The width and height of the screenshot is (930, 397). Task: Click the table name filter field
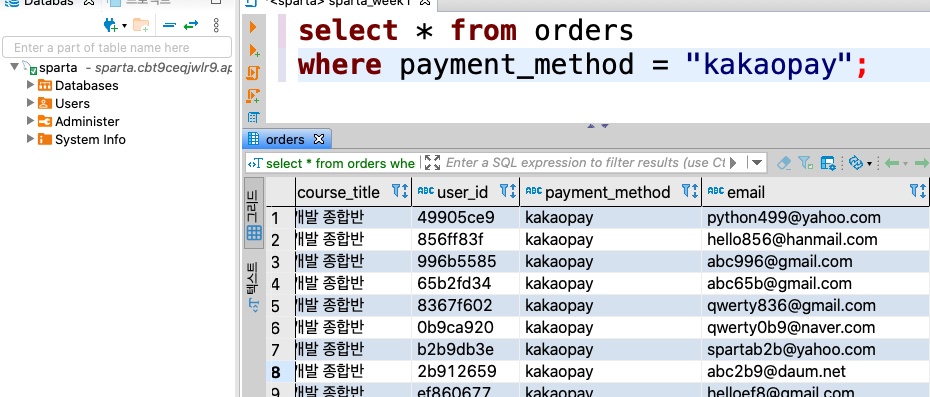click(x=117, y=47)
